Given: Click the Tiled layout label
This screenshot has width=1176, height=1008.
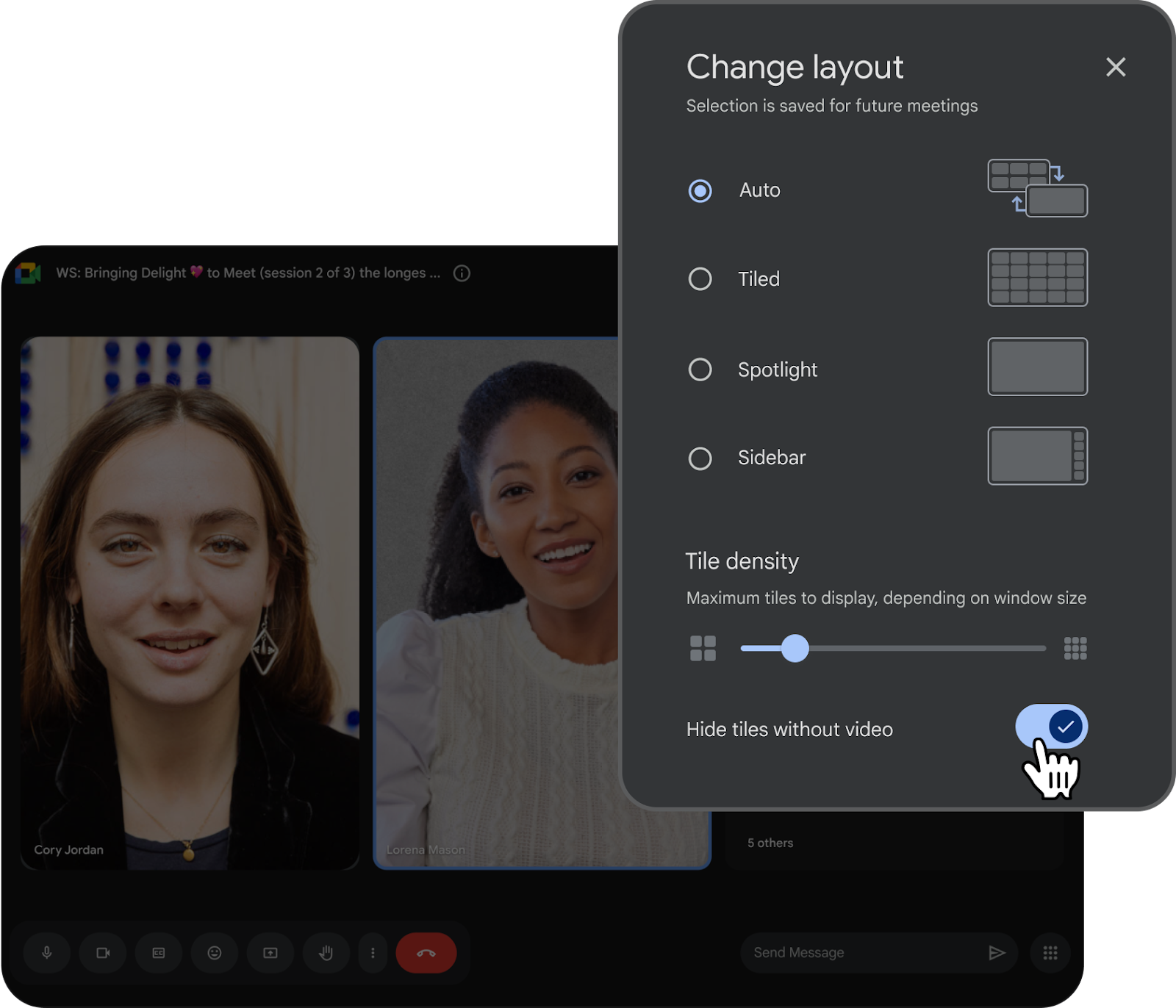Looking at the screenshot, I should [x=759, y=279].
